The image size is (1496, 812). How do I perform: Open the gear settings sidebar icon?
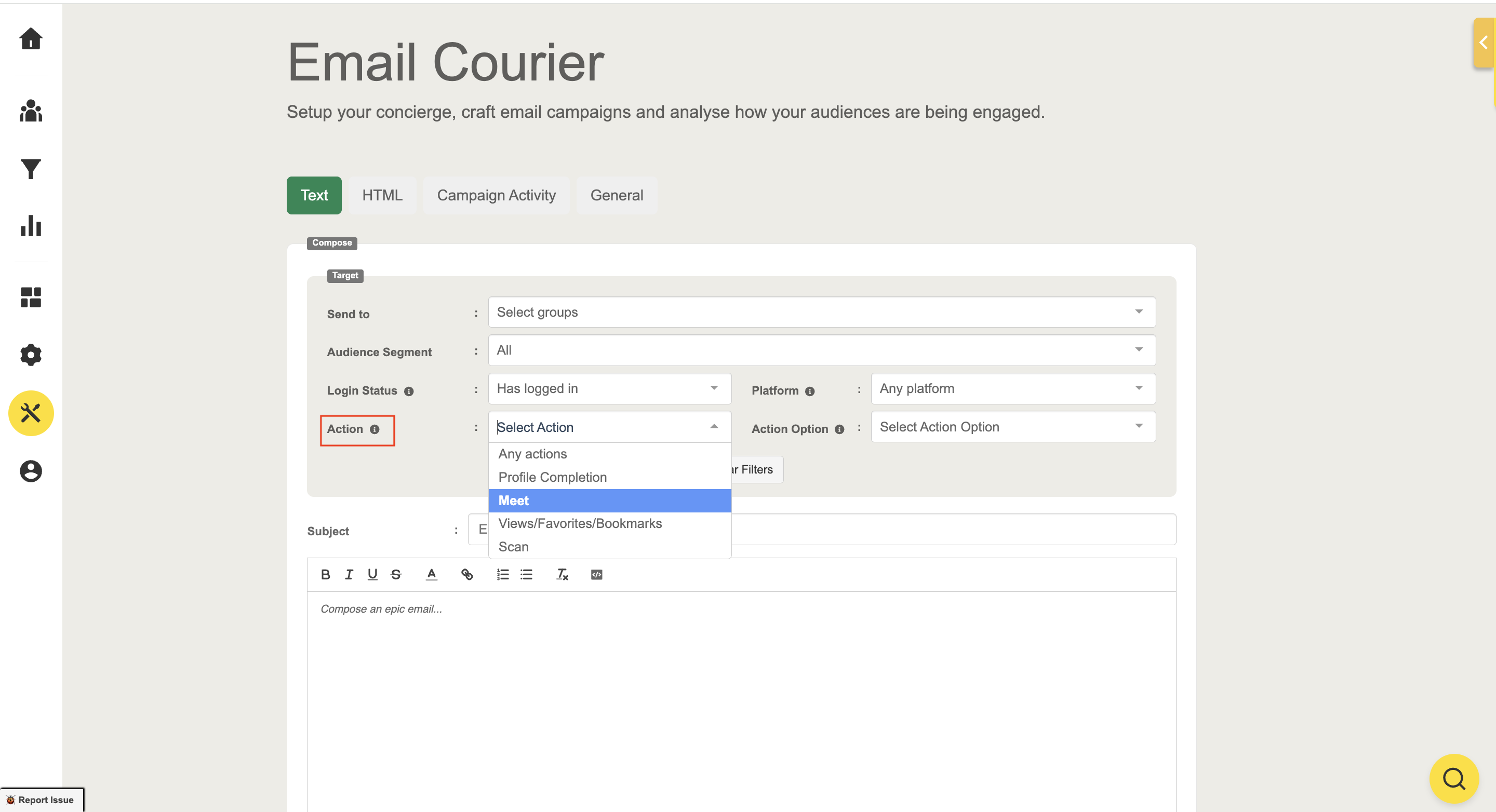pos(31,355)
